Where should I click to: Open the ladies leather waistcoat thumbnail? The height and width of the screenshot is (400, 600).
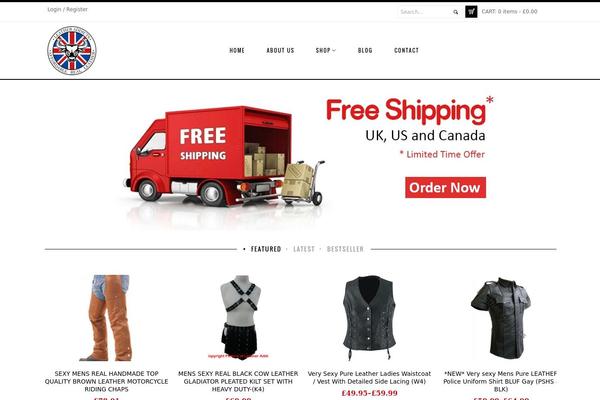pos(369,318)
